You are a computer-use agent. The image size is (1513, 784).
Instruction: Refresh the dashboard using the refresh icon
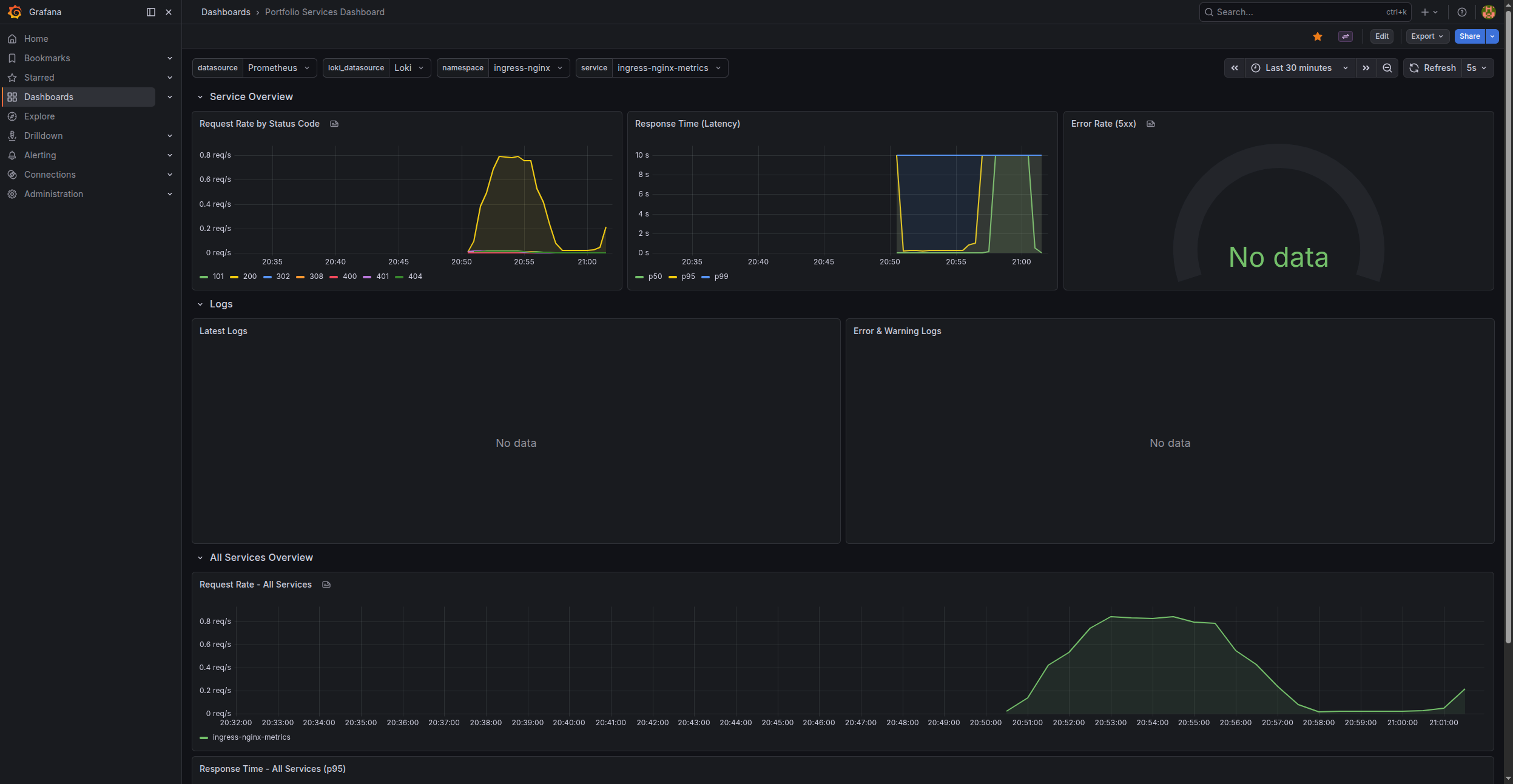pyautogui.click(x=1414, y=68)
